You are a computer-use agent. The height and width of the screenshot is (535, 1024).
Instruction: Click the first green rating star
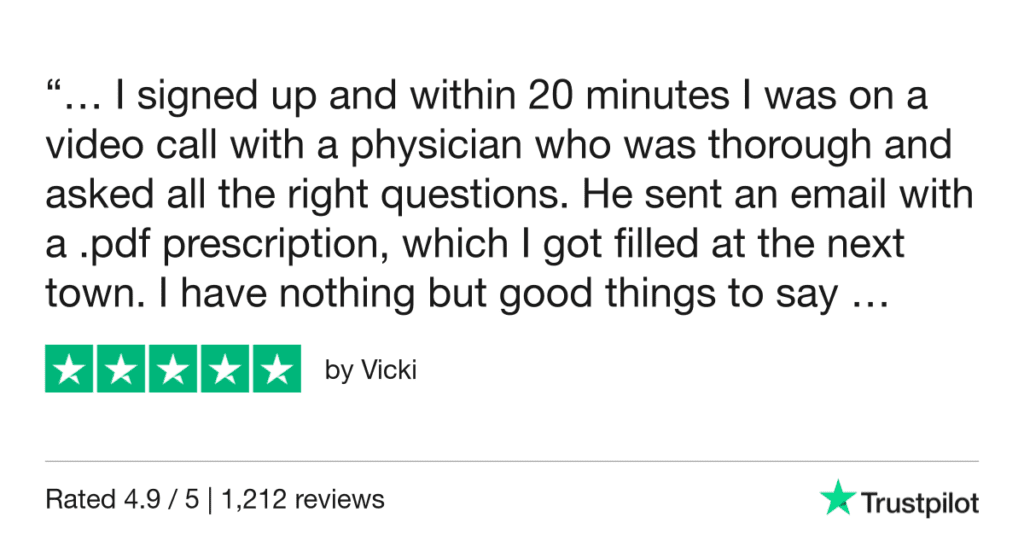click(69, 370)
